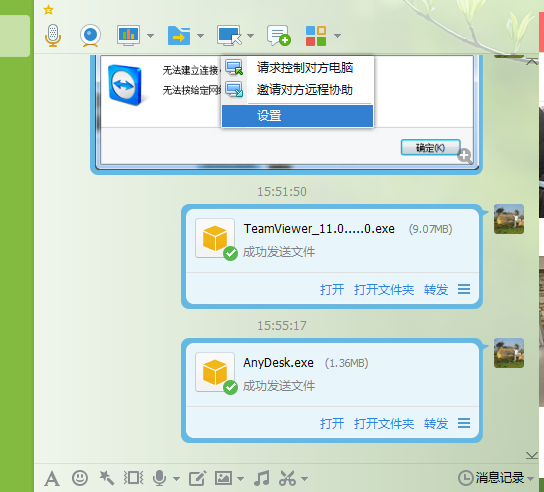Screen dimensions: 544x492
Task: Click the chat scroll-down arrow
Action: pyautogui.click(x=532, y=455)
